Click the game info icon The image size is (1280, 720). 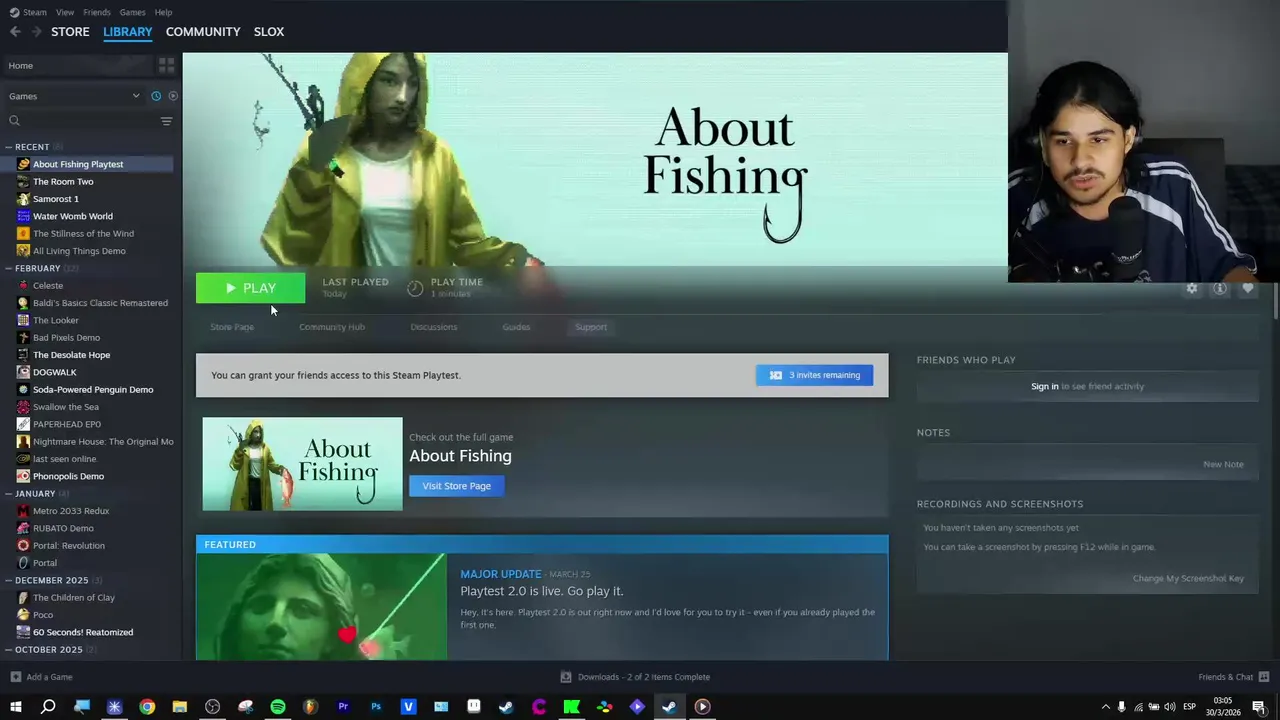tap(1220, 288)
